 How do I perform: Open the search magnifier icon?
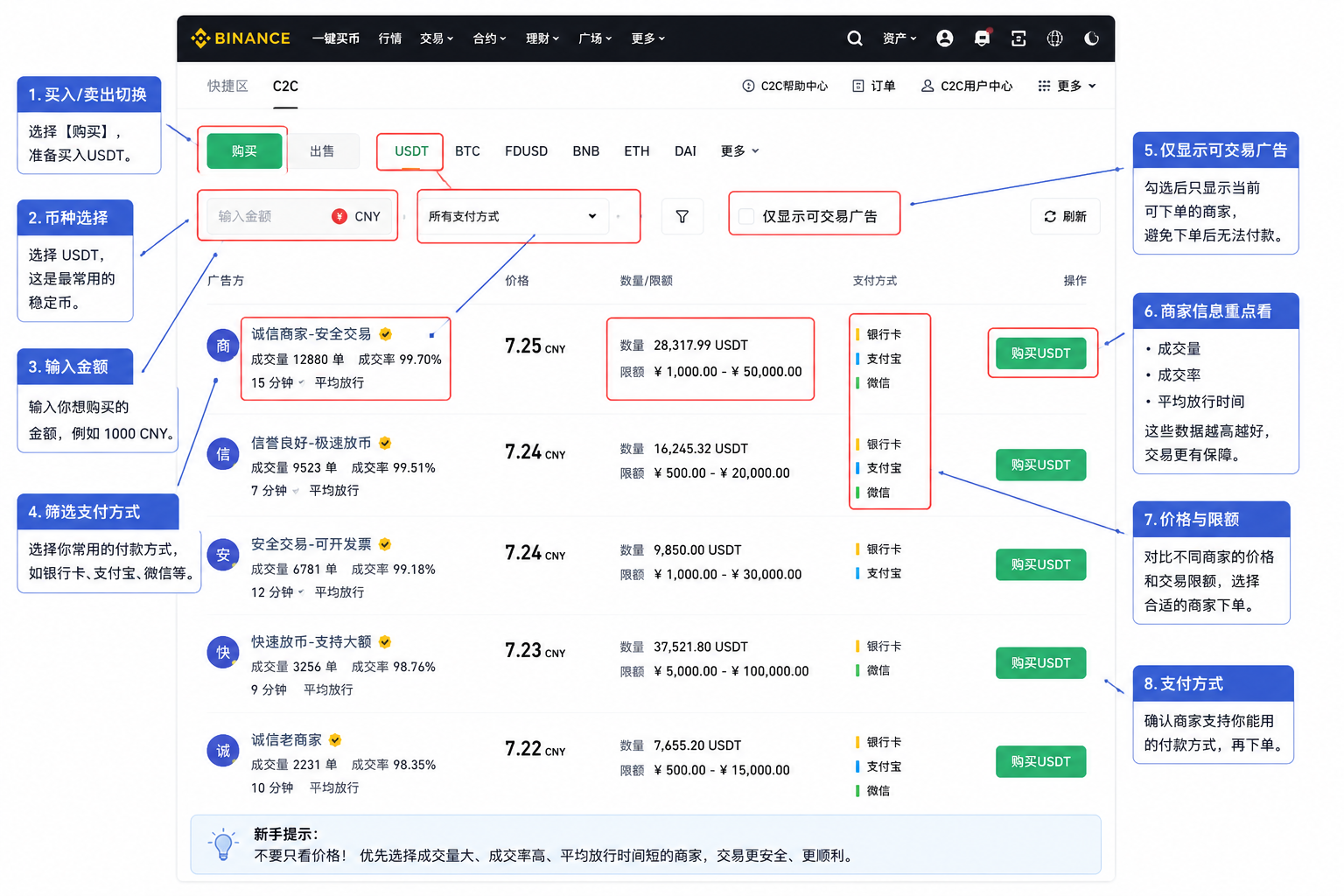tap(855, 38)
